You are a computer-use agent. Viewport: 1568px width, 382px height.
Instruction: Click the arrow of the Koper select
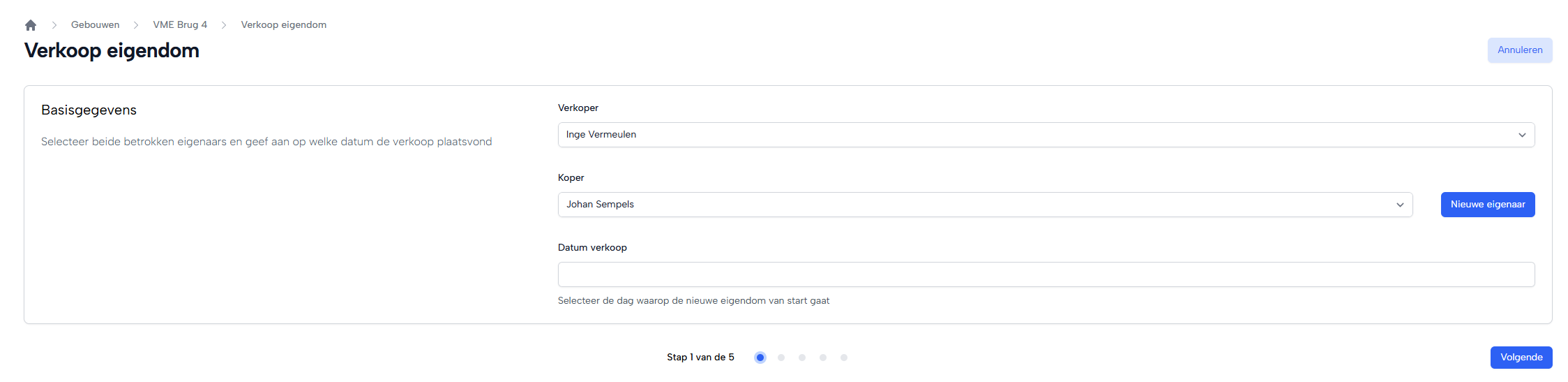click(x=1400, y=205)
